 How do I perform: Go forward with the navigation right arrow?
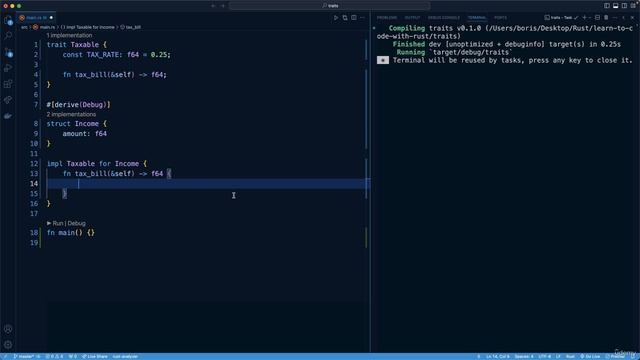coord(223,6)
